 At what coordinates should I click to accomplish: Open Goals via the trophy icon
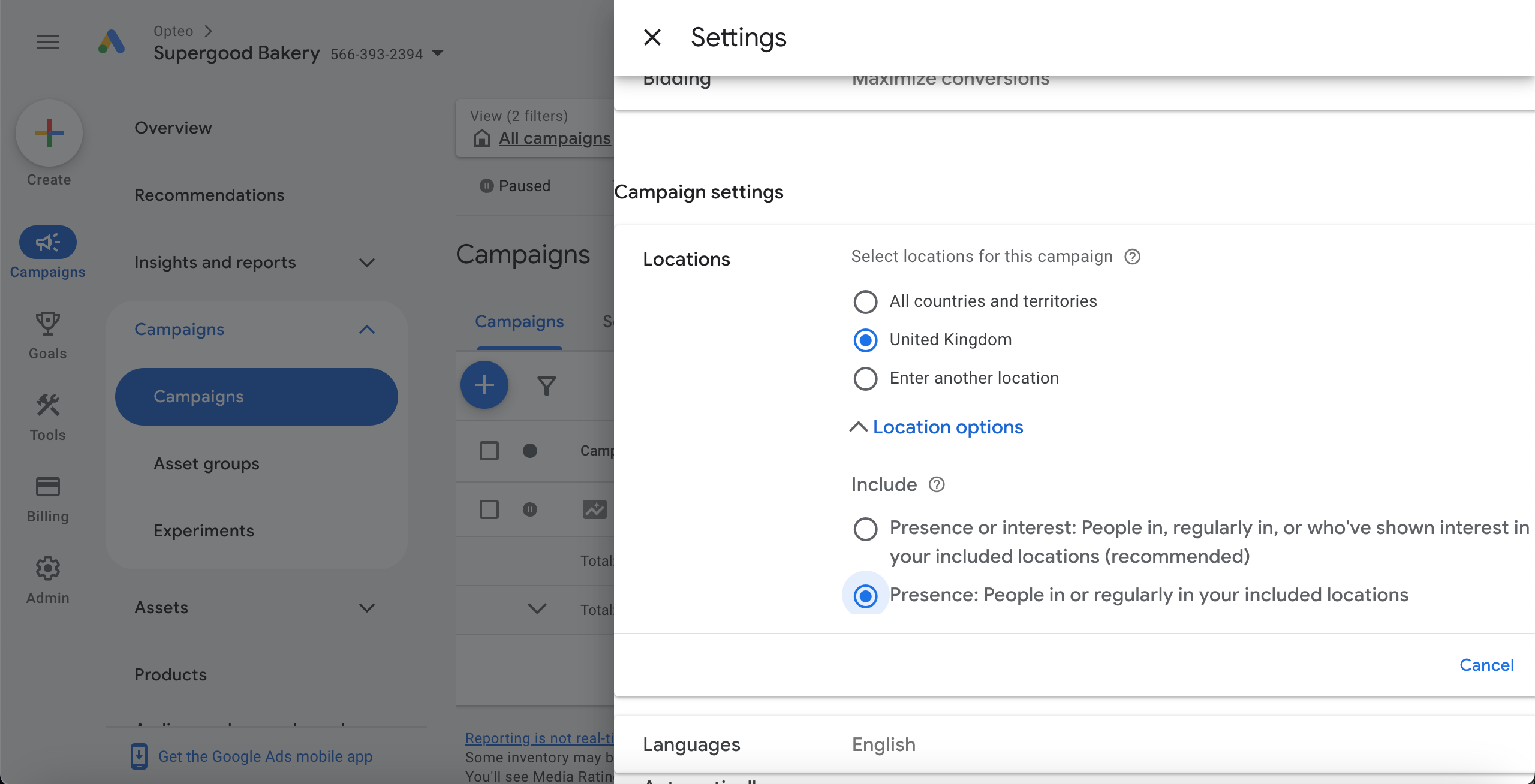(x=48, y=324)
